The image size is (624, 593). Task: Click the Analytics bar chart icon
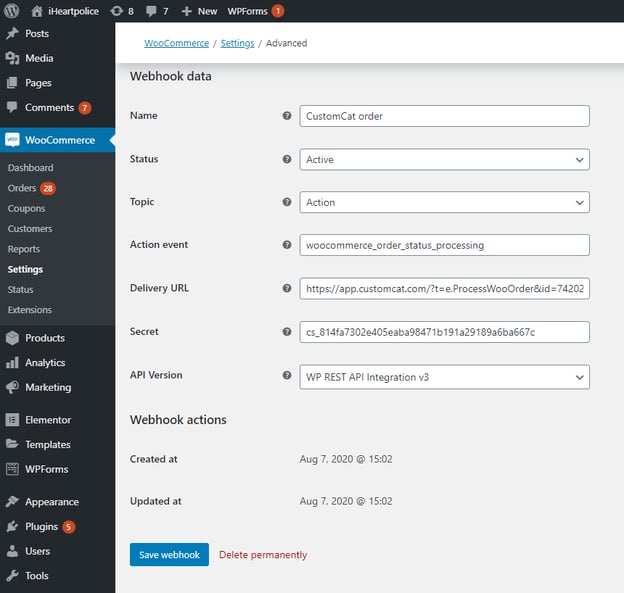coord(12,363)
